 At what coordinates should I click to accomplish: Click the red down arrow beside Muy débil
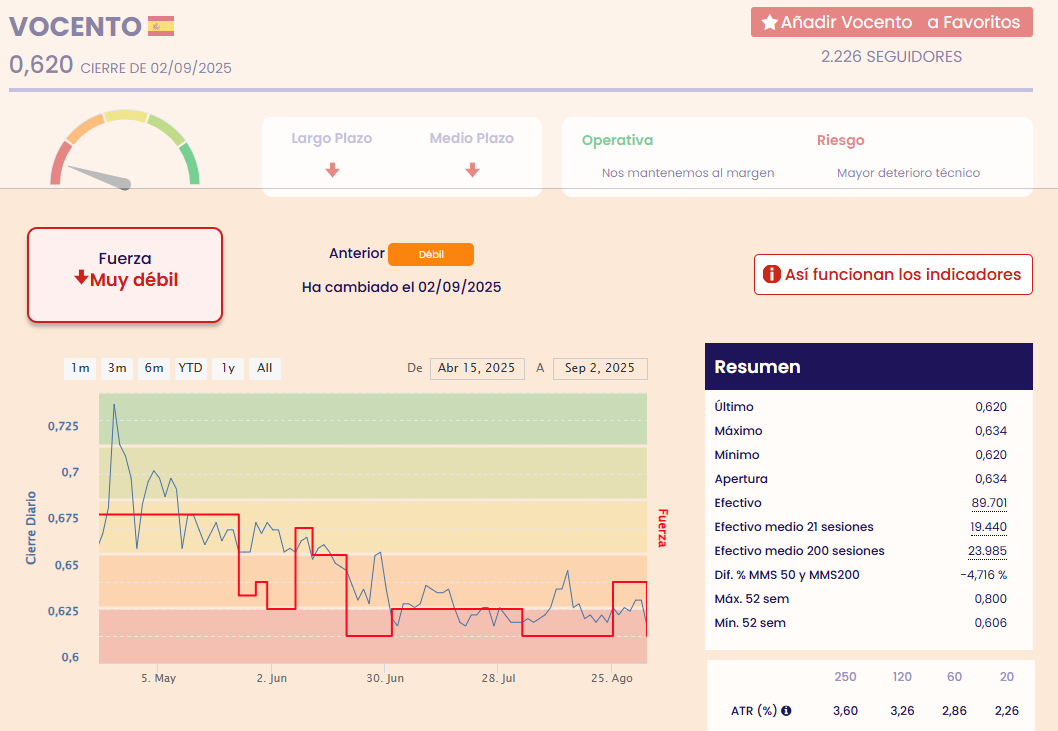81,279
